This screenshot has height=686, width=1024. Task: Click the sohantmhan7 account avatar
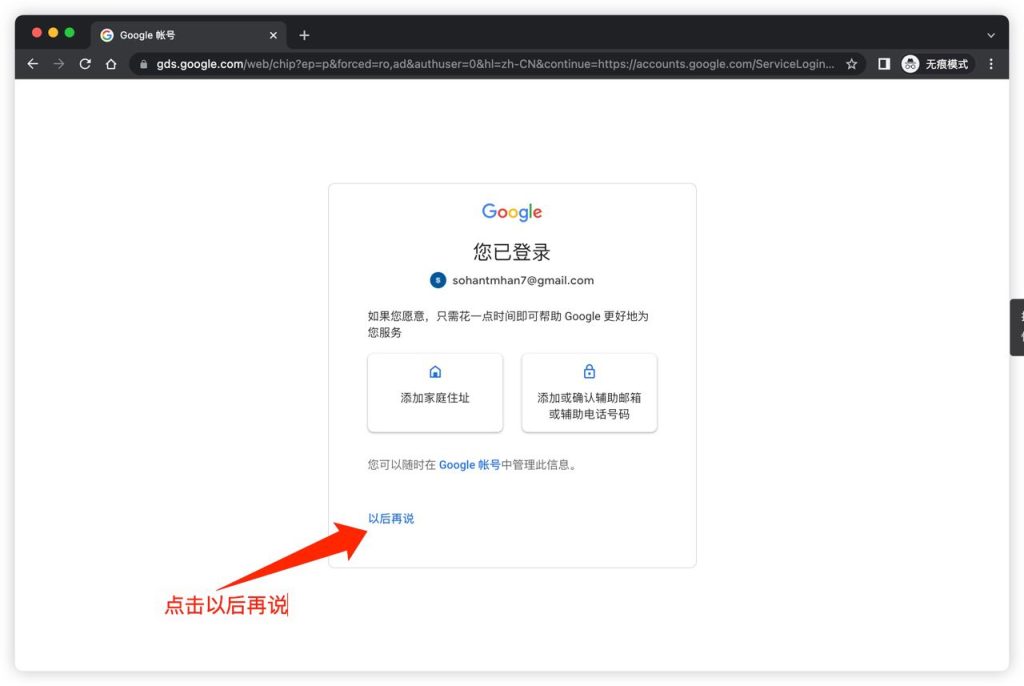click(x=438, y=280)
